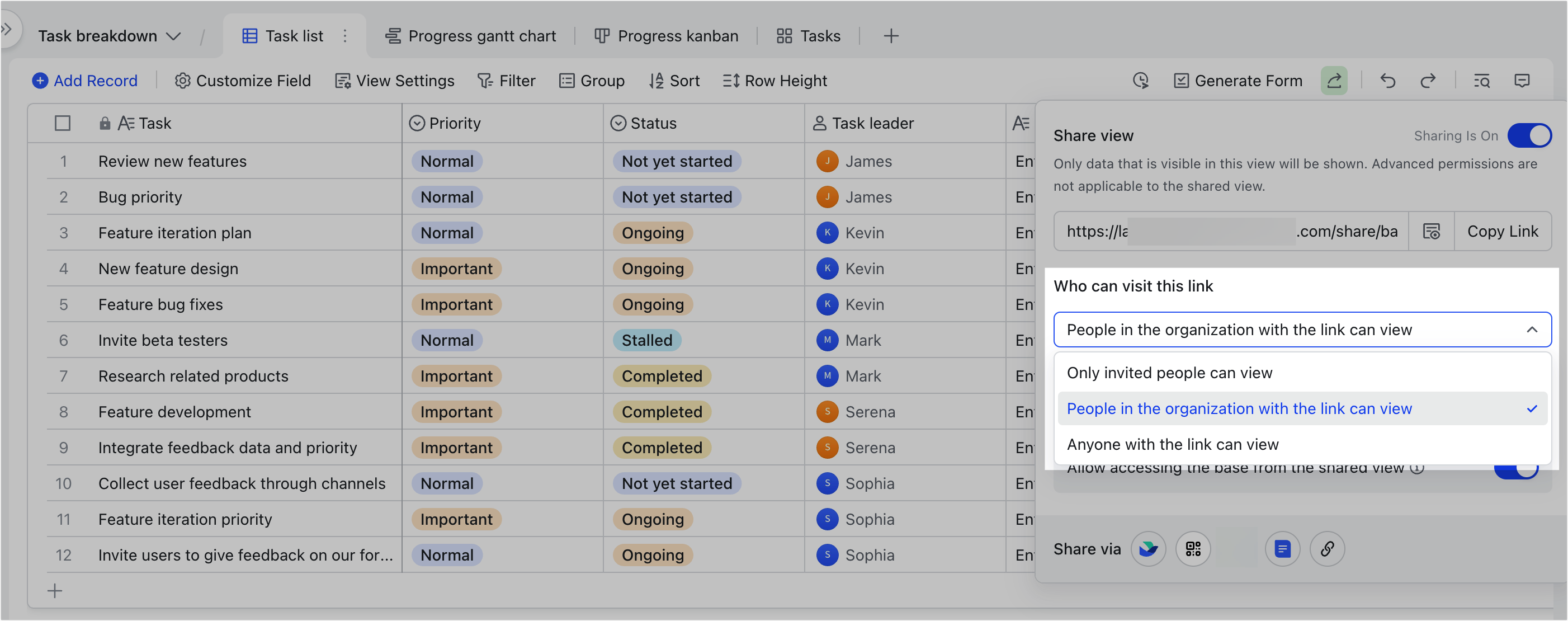Viewport: 1568px width, 621px height.
Task: Share via the Lark chat icon
Action: pos(1148,548)
